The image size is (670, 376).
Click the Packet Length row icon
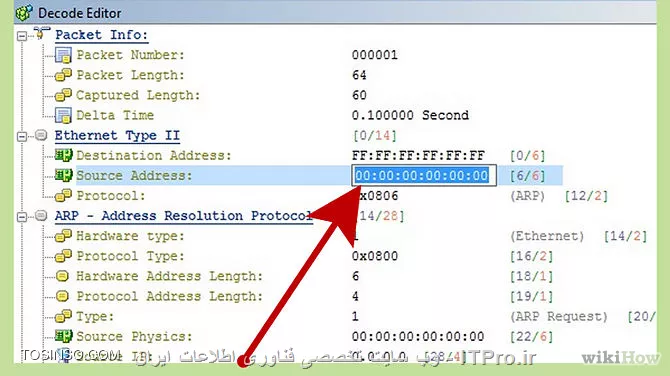[x=63, y=75]
